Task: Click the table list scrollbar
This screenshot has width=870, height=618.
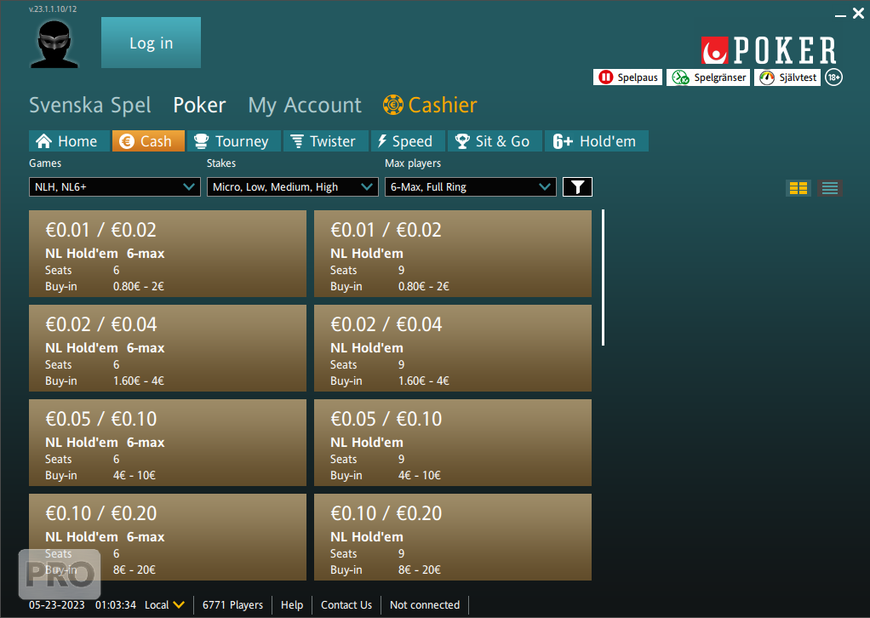Action: [x=603, y=277]
